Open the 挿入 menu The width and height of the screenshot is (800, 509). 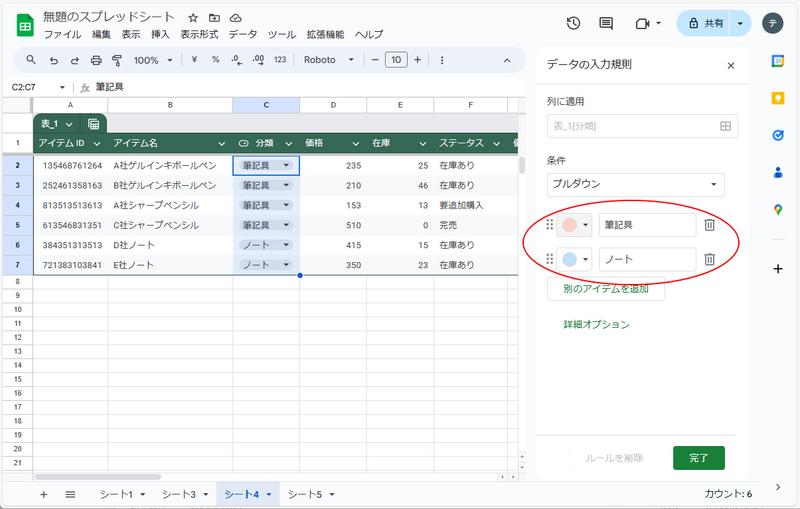pos(160,35)
